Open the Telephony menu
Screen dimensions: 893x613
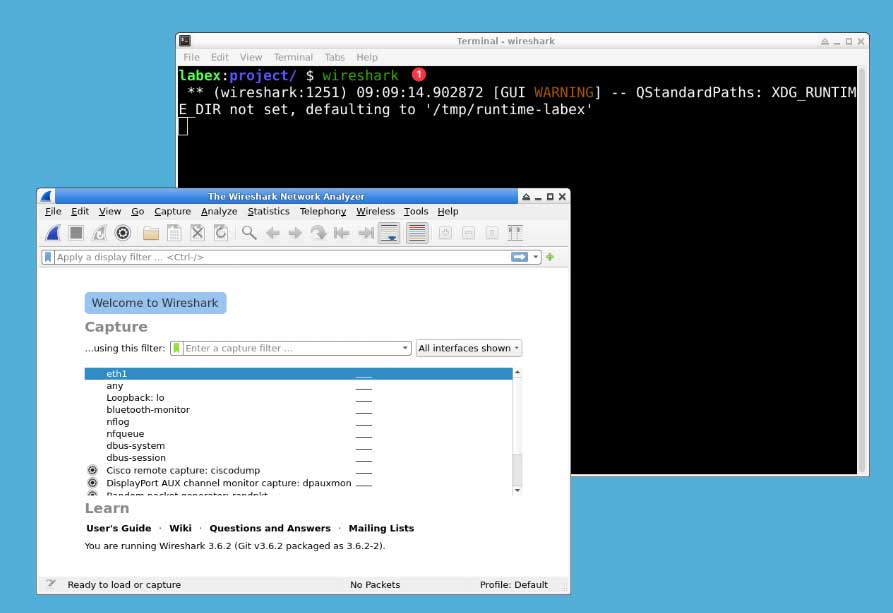coord(323,211)
